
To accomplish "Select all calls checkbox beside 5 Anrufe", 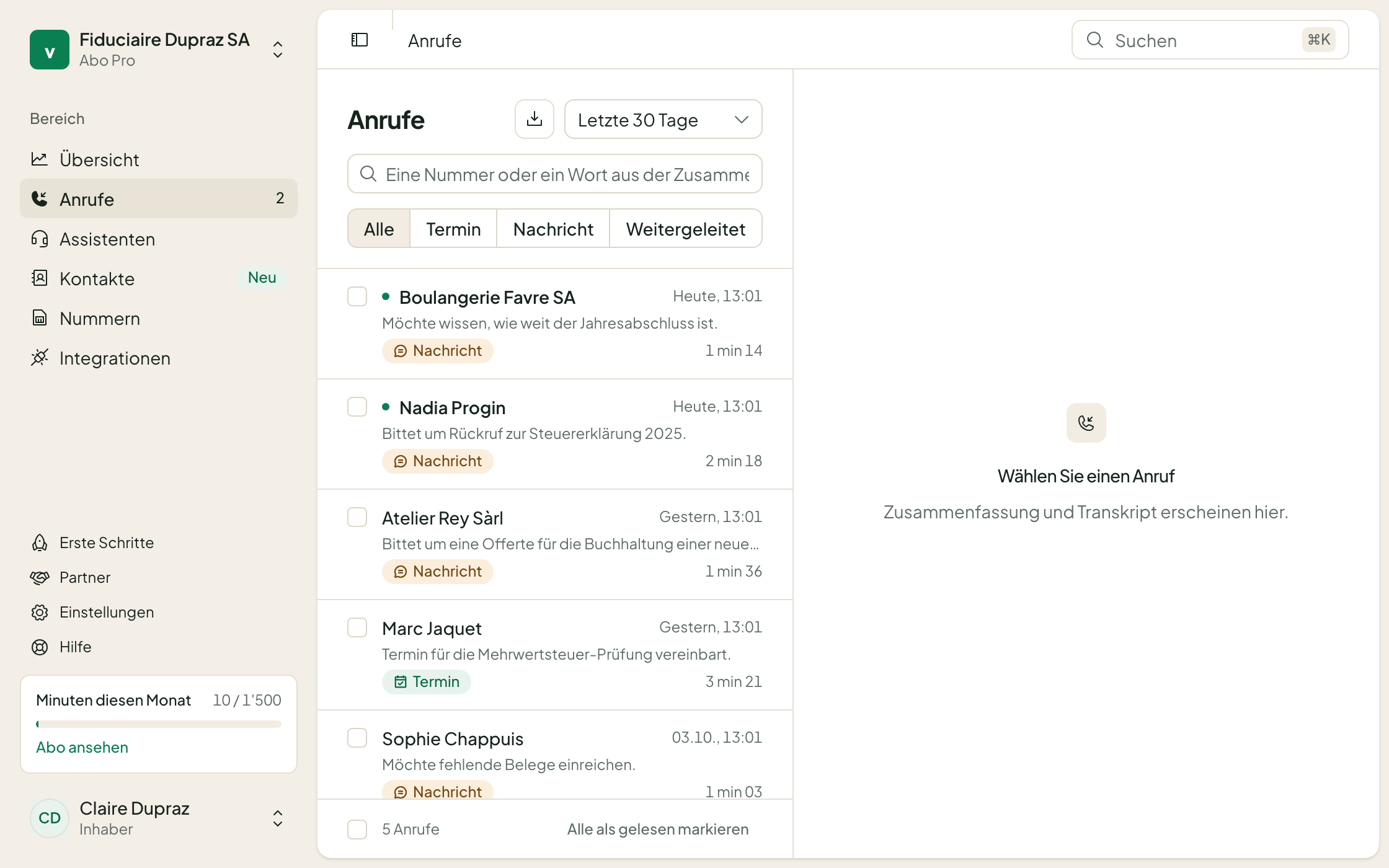I will click(357, 829).
